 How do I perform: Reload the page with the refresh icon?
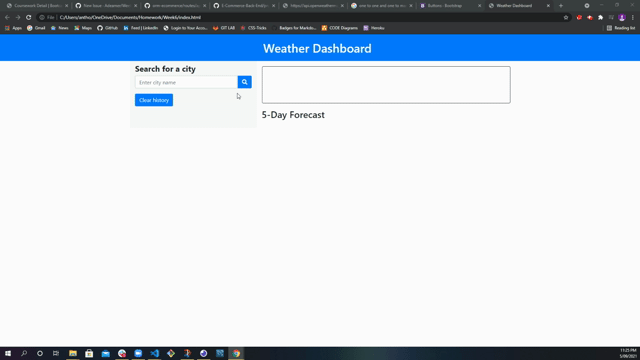pos(29,18)
